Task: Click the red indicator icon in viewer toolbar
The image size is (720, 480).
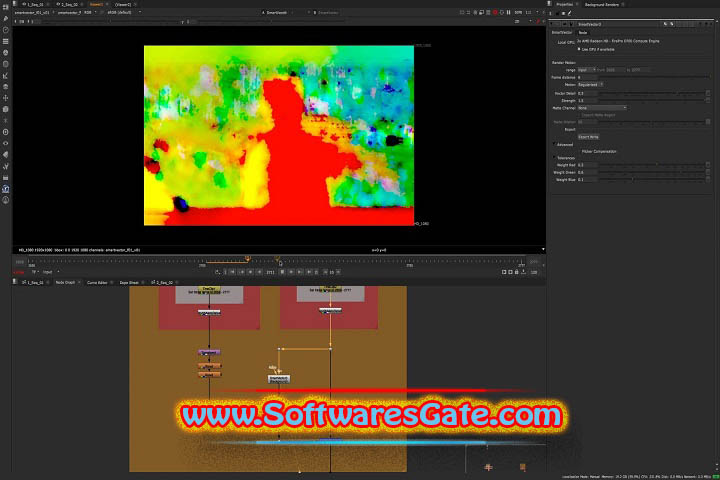Action: 495,12
